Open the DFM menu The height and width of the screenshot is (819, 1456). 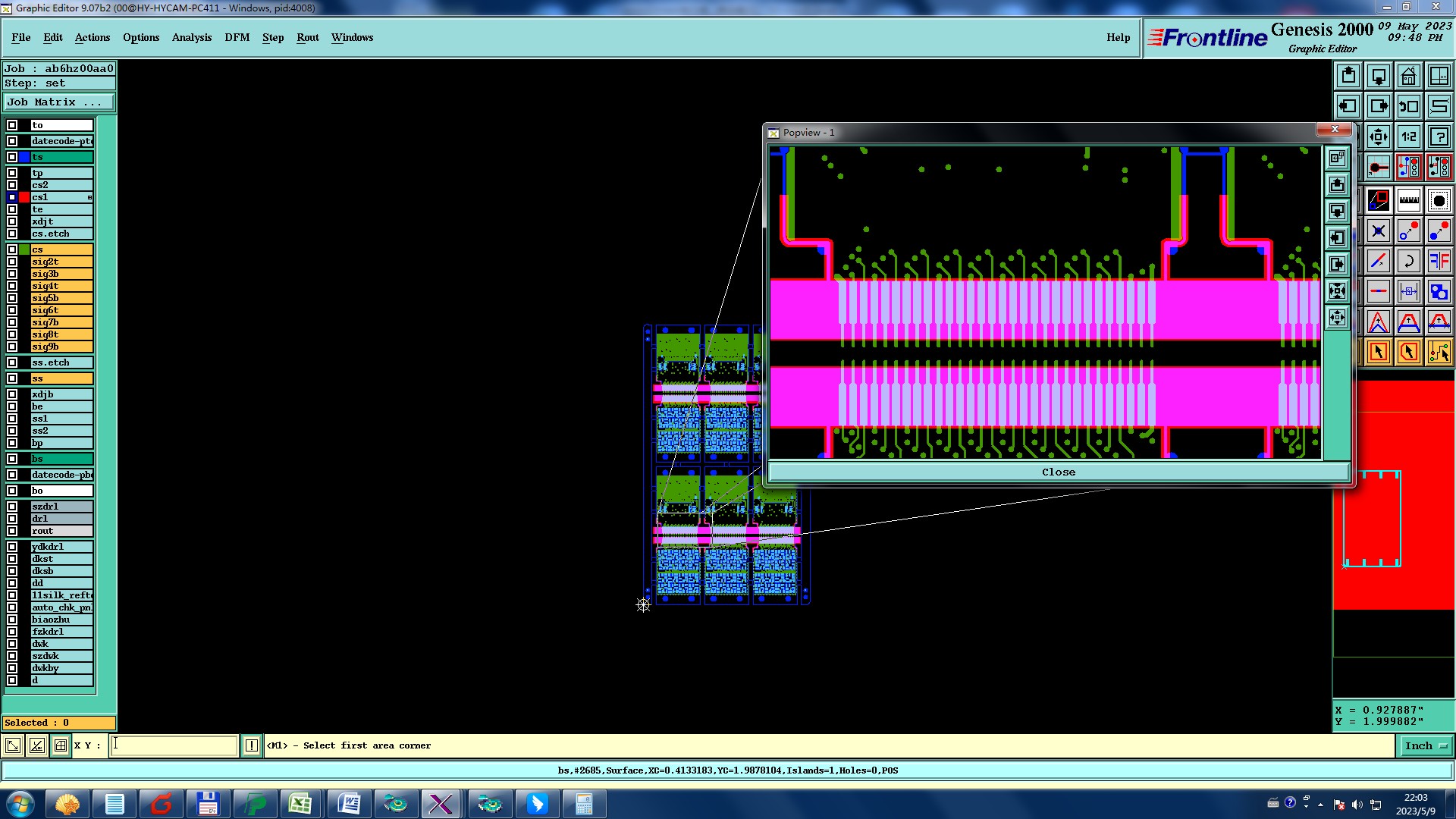click(237, 37)
